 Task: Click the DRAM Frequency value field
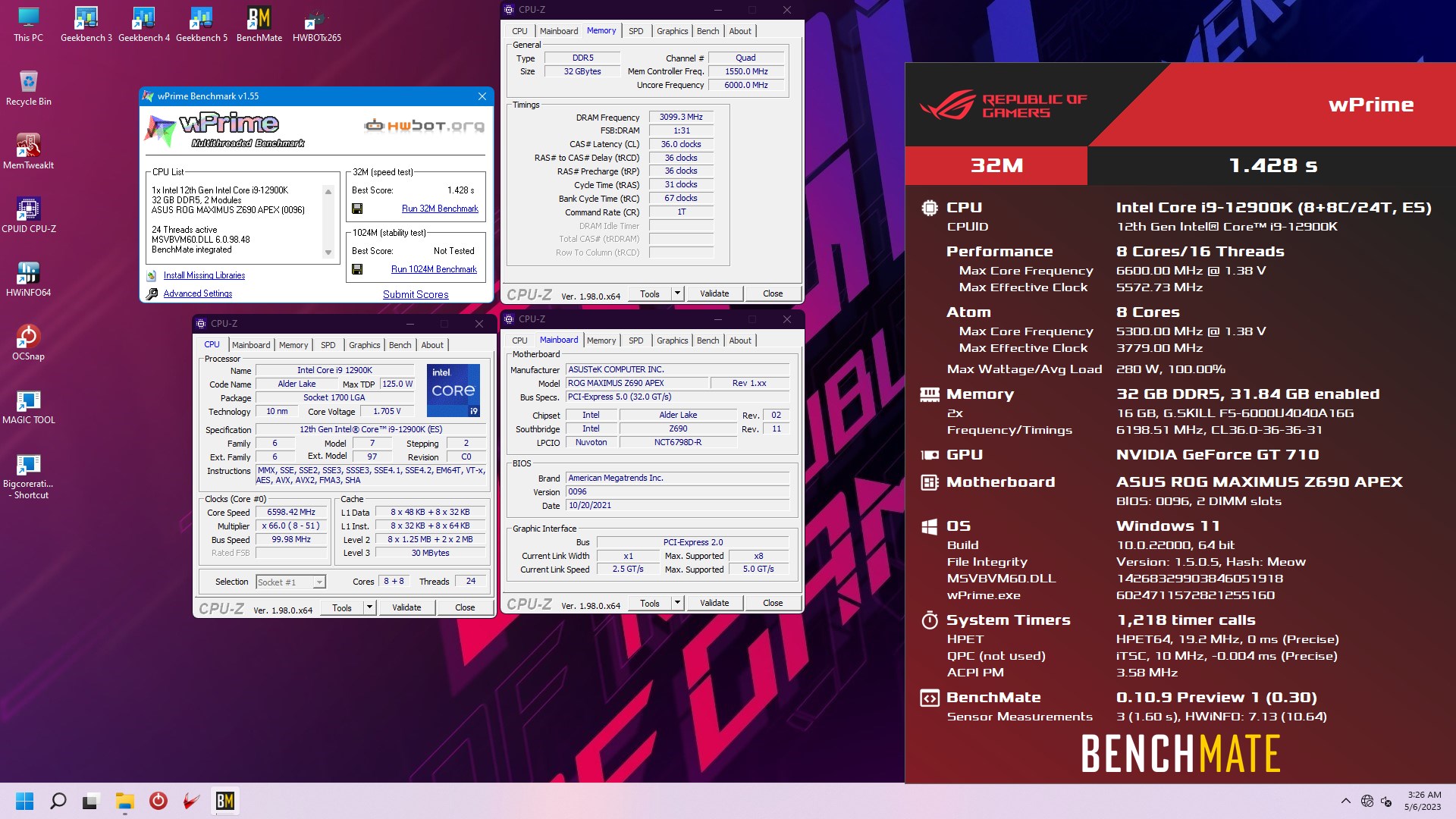(681, 118)
